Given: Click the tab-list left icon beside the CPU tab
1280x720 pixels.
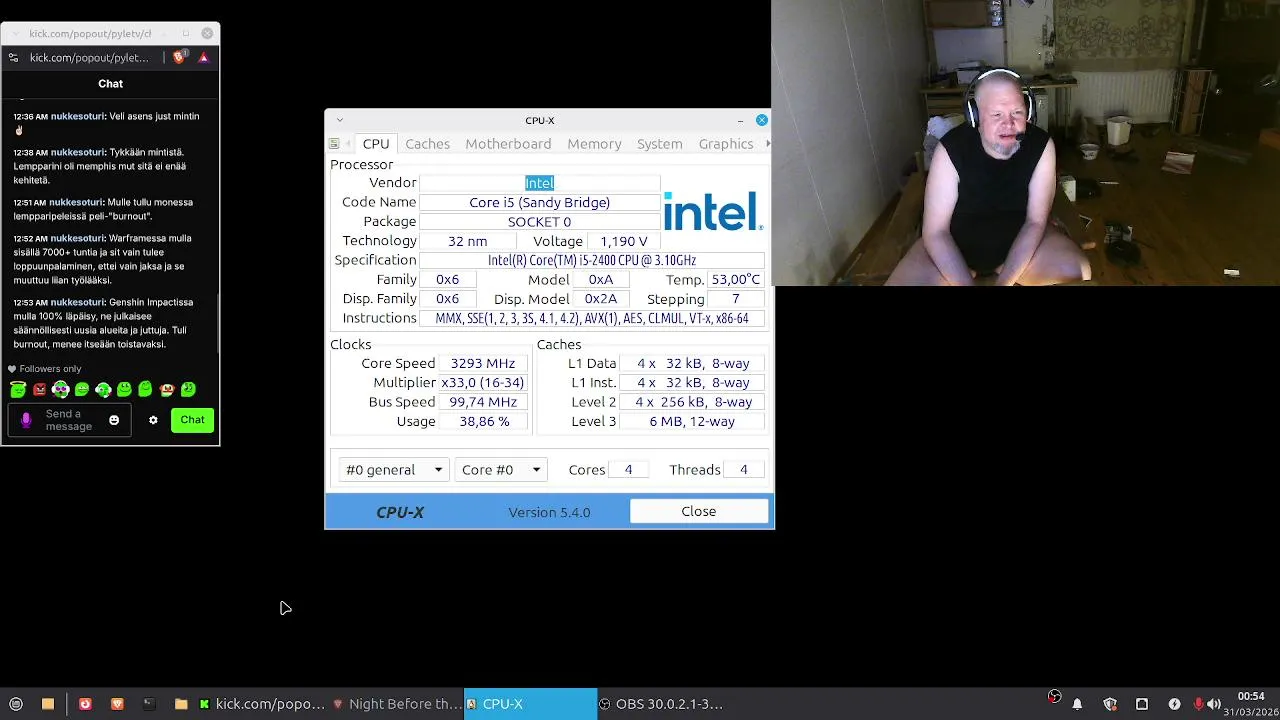Looking at the screenshot, I should [334, 144].
